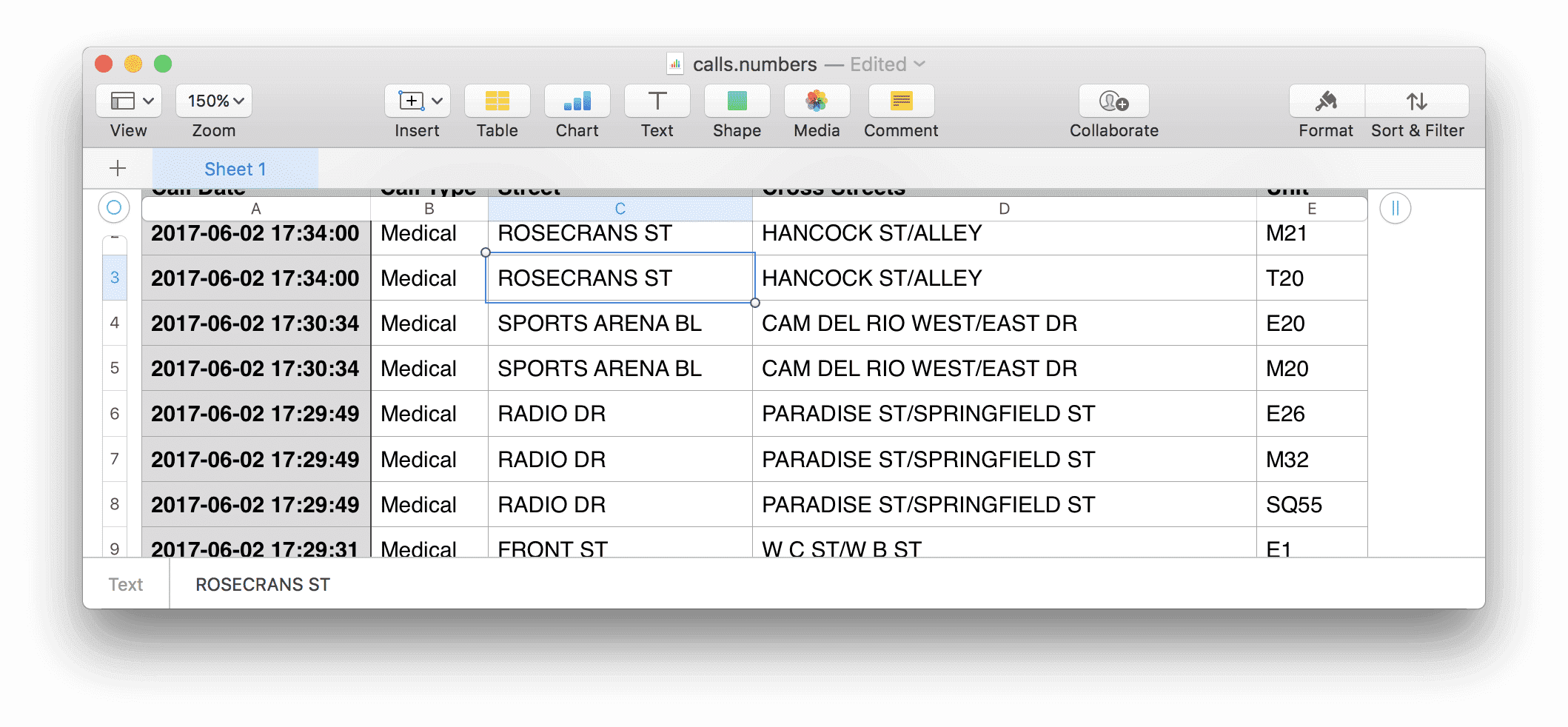Open the Format inspector

(x=1326, y=101)
